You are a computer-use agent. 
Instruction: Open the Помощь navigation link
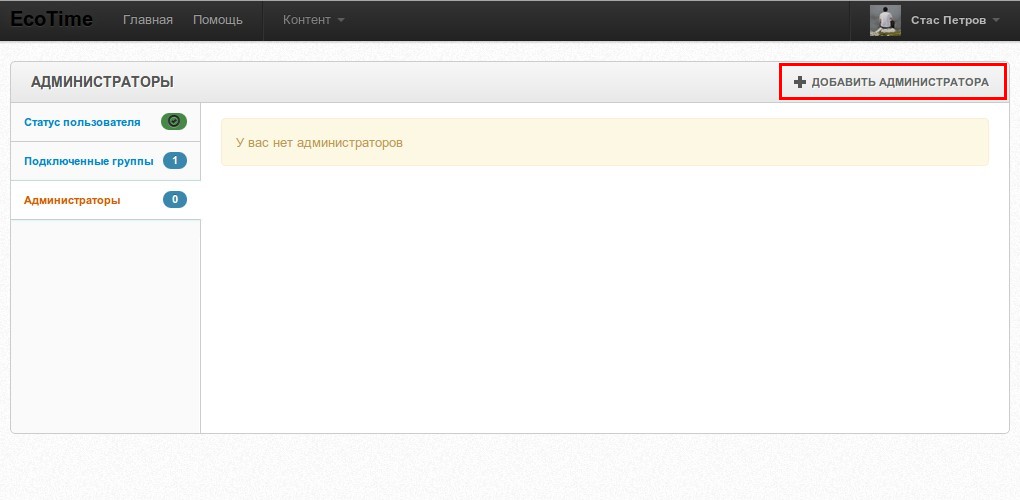click(x=217, y=20)
